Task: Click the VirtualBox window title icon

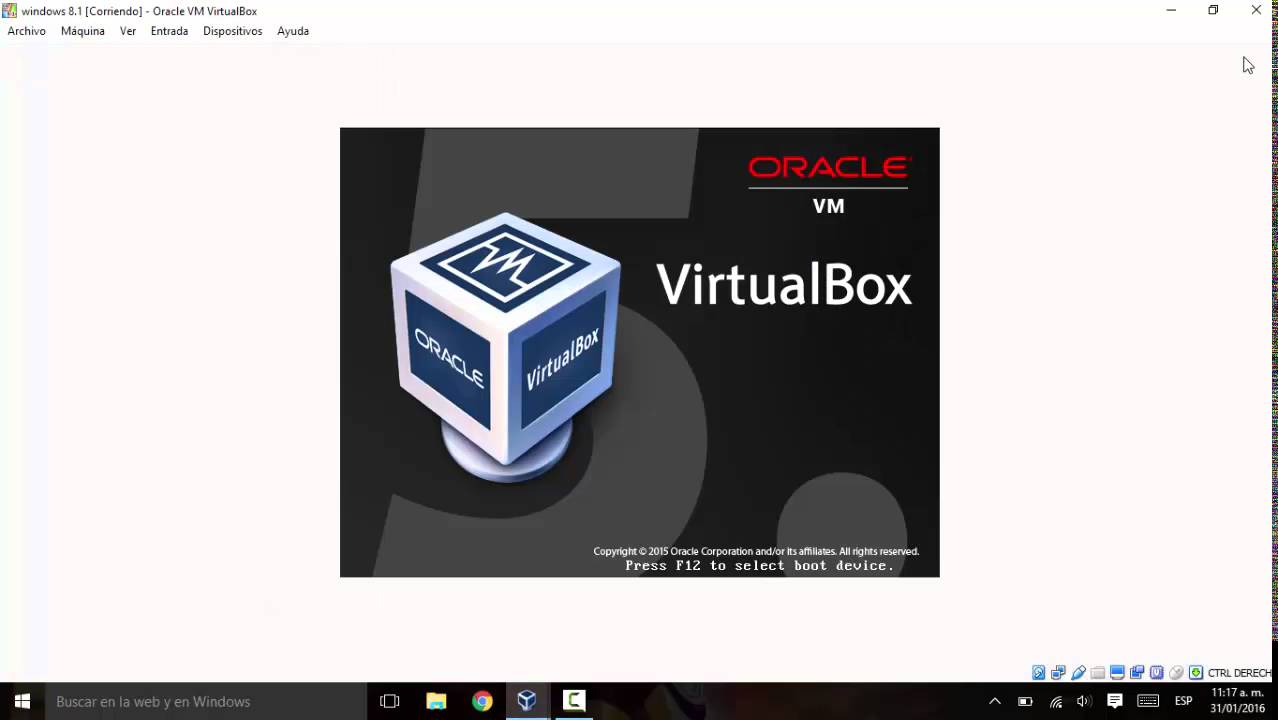Action: pos(10,10)
